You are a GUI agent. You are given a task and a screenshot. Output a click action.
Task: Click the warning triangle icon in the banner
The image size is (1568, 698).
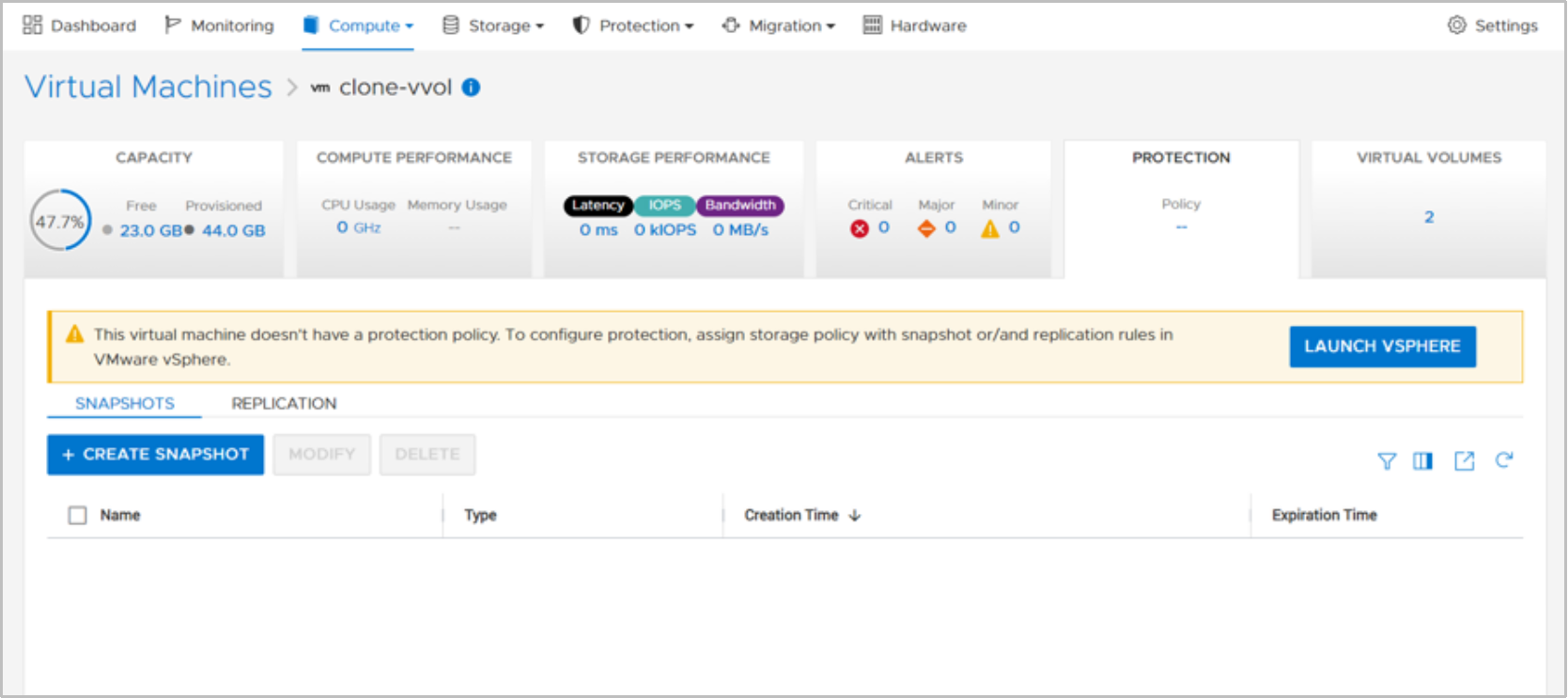pyautogui.click(x=75, y=334)
